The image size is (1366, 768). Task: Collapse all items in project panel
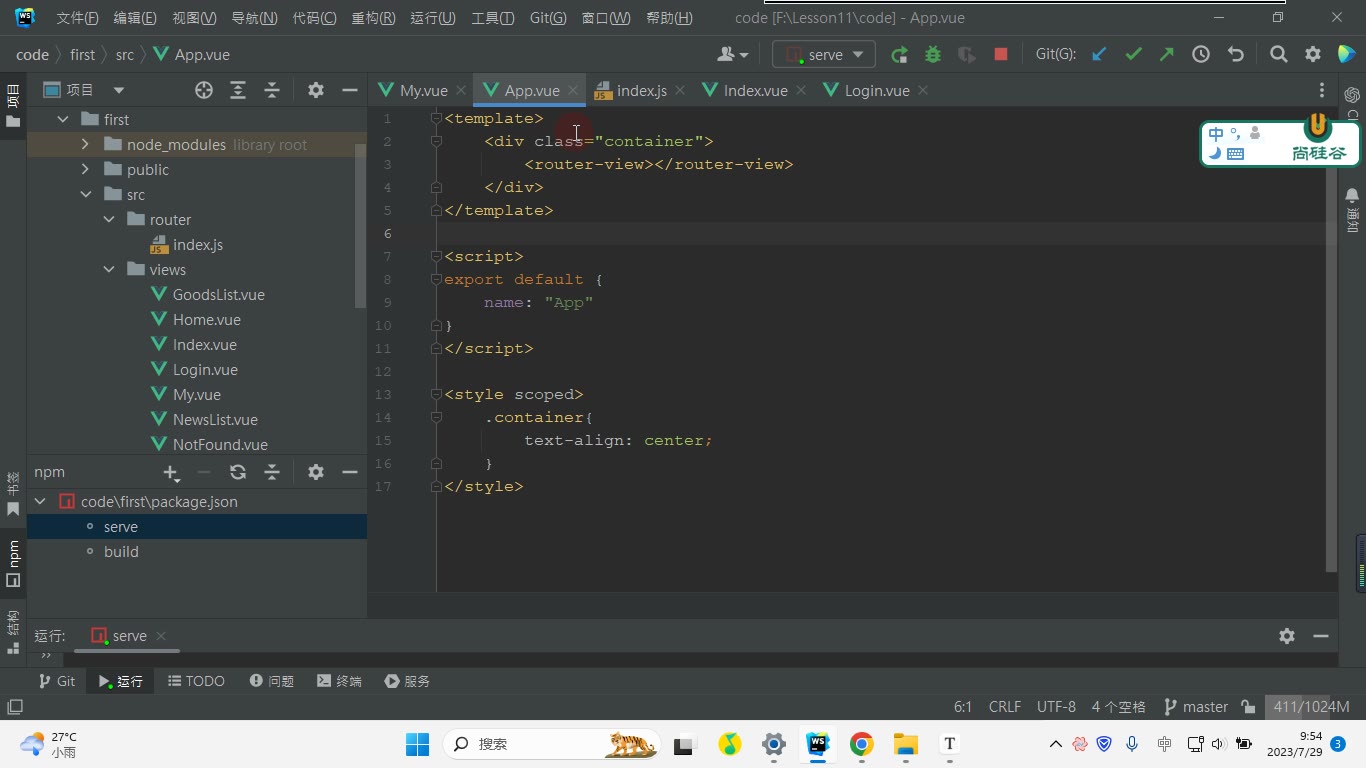click(272, 90)
